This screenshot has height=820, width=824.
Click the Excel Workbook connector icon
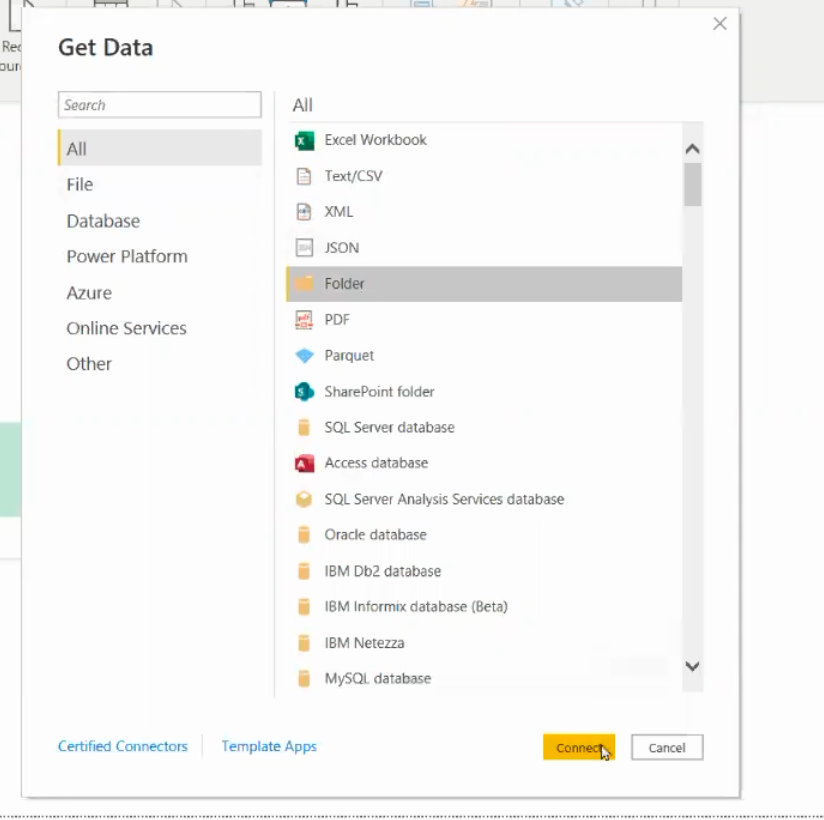pyautogui.click(x=304, y=140)
